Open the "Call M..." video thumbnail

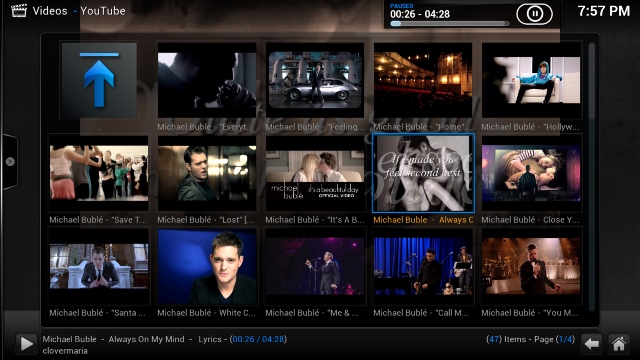423,266
